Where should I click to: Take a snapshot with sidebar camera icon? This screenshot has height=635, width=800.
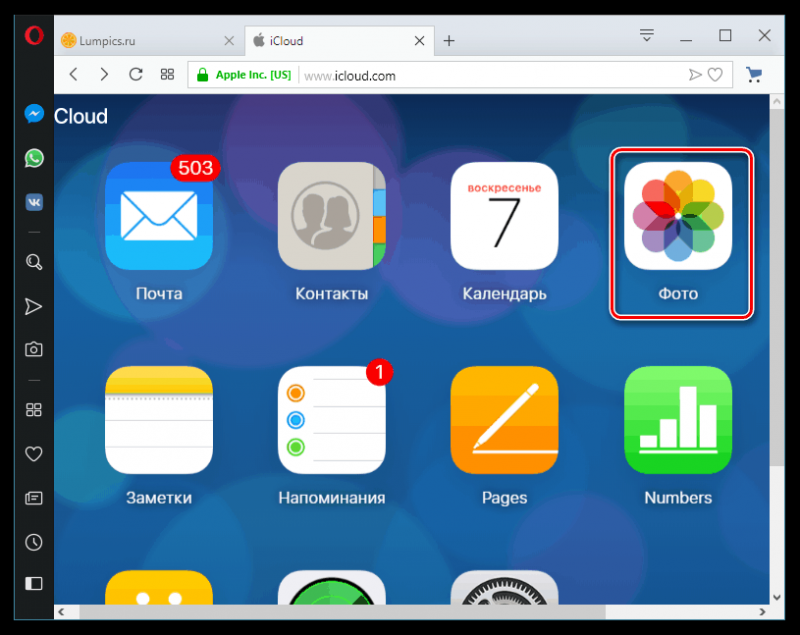[34, 349]
